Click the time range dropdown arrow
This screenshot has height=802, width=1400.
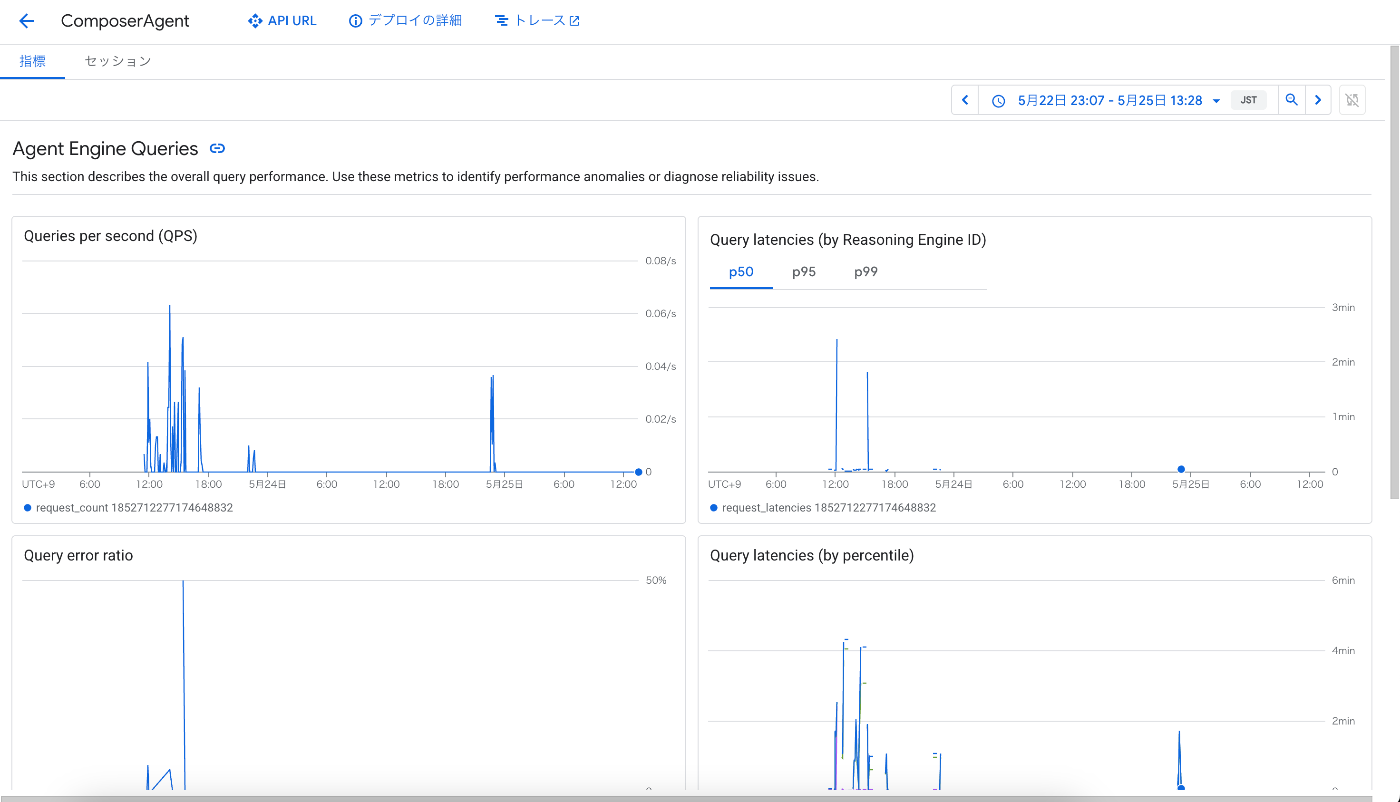click(1216, 101)
